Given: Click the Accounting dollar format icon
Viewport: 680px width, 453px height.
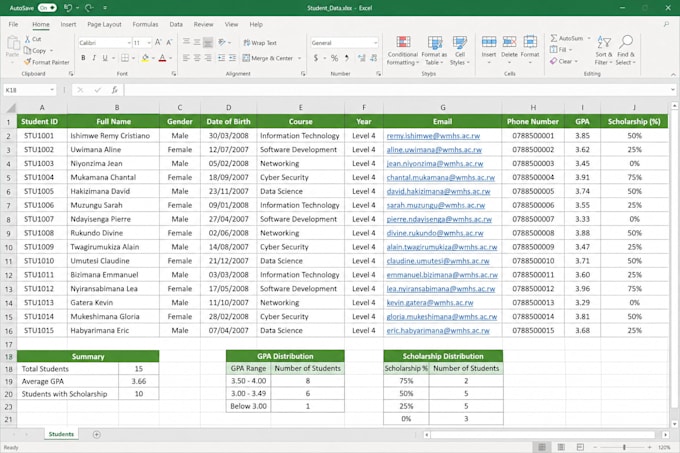Looking at the screenshot, I should pyautogui.click(x=316, y=58).
